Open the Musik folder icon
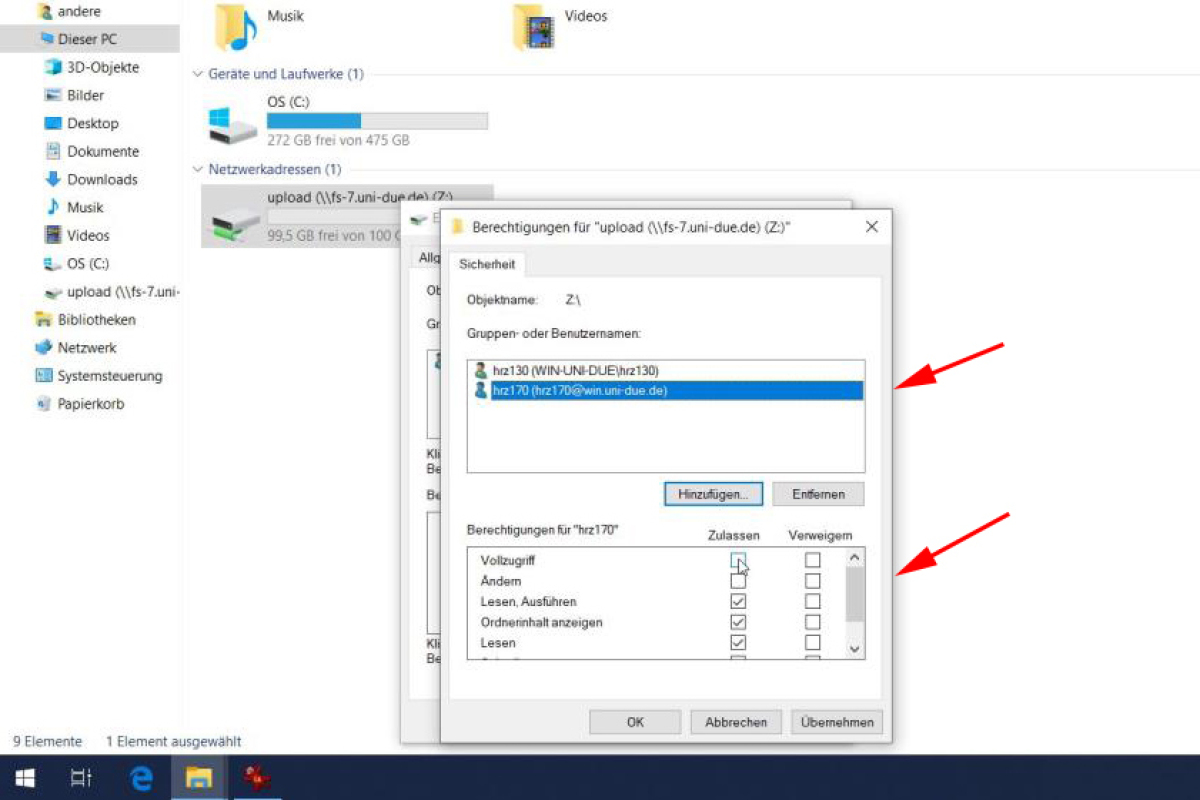 [x=237, y=27]
